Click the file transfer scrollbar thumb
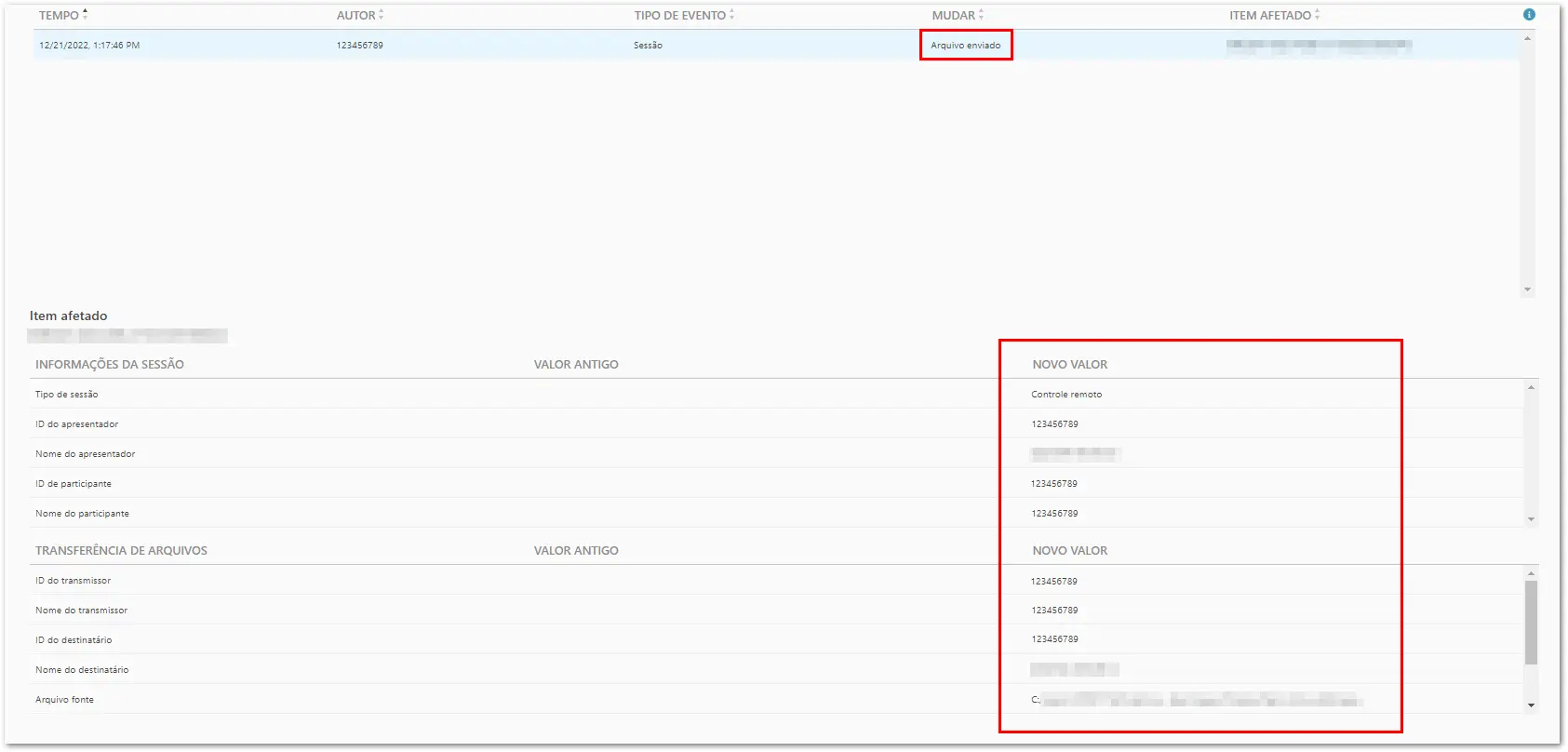 pos(1531,623)
